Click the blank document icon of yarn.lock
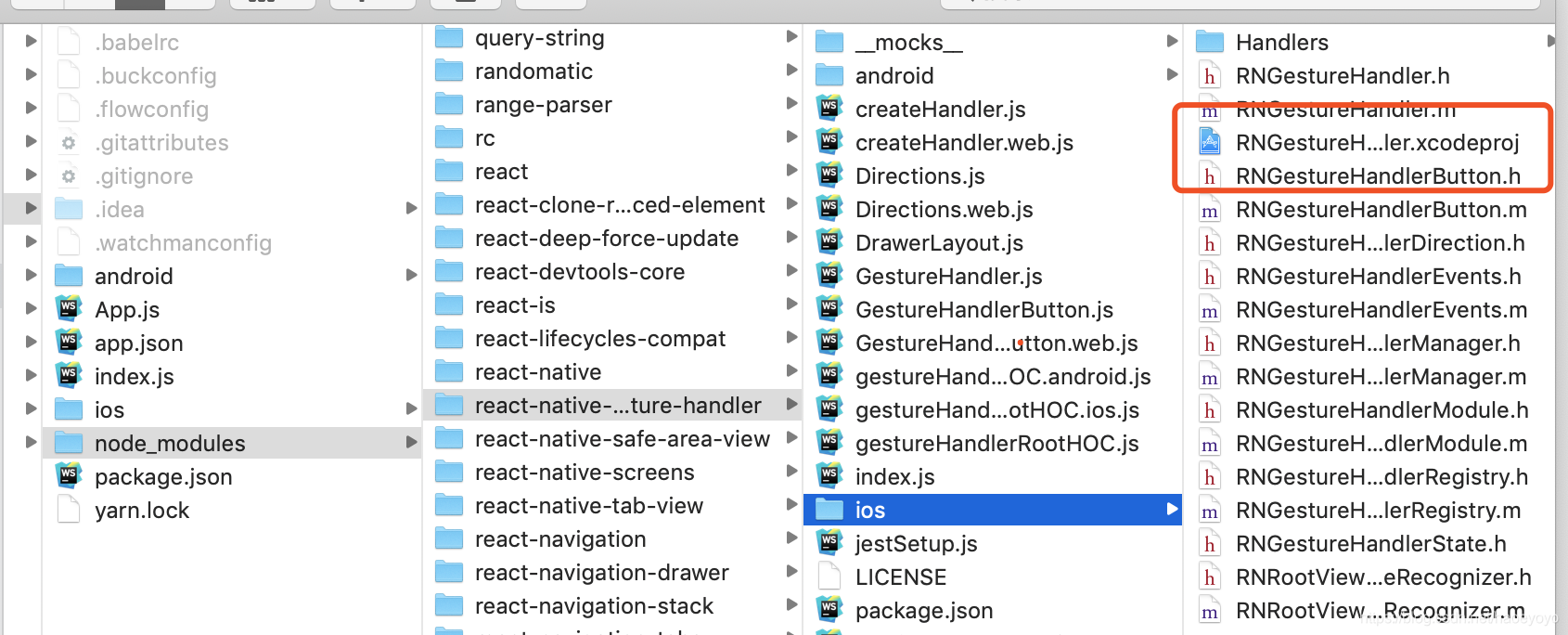 click(x=69, y=510)
